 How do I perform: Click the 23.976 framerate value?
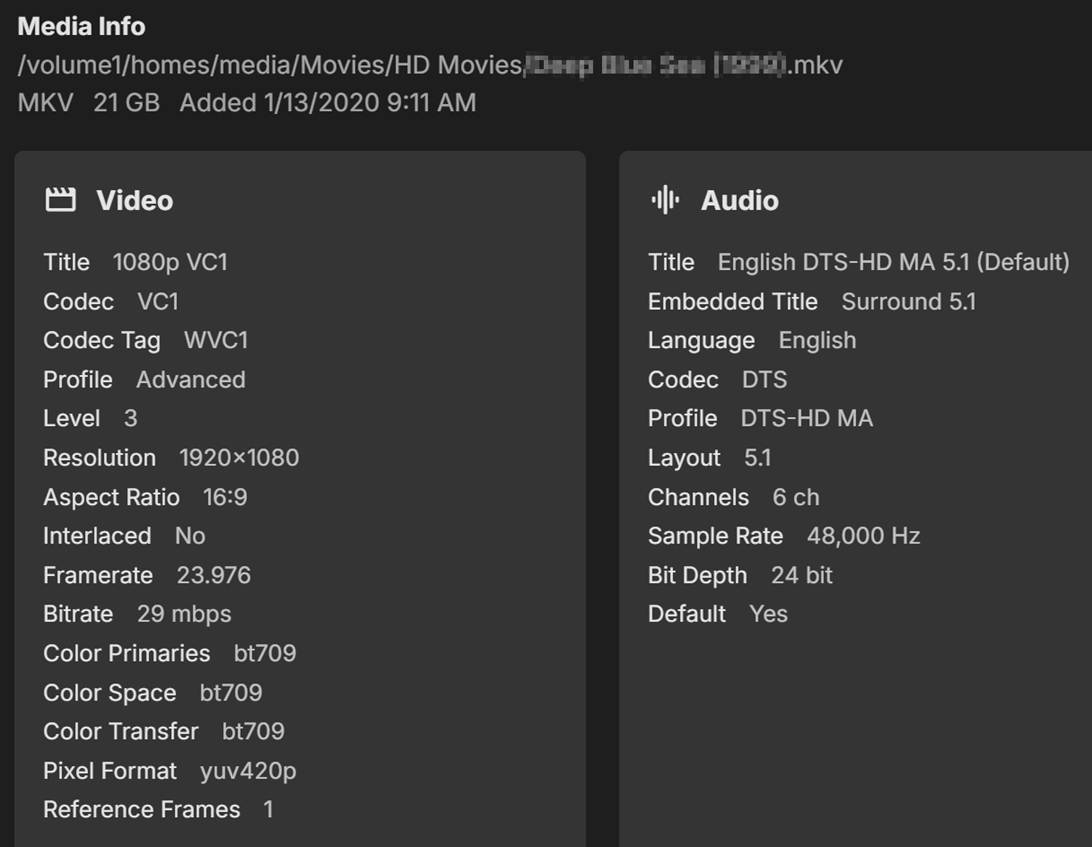(x=213, y=576)
